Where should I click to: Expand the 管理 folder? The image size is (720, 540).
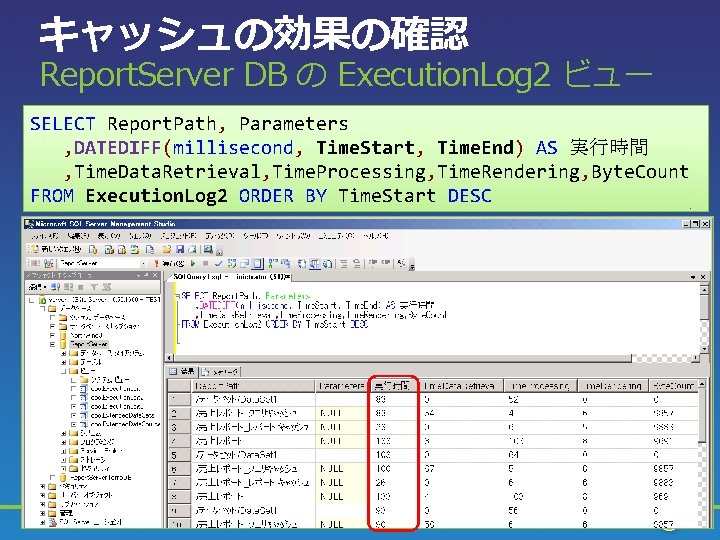[43, 513]
